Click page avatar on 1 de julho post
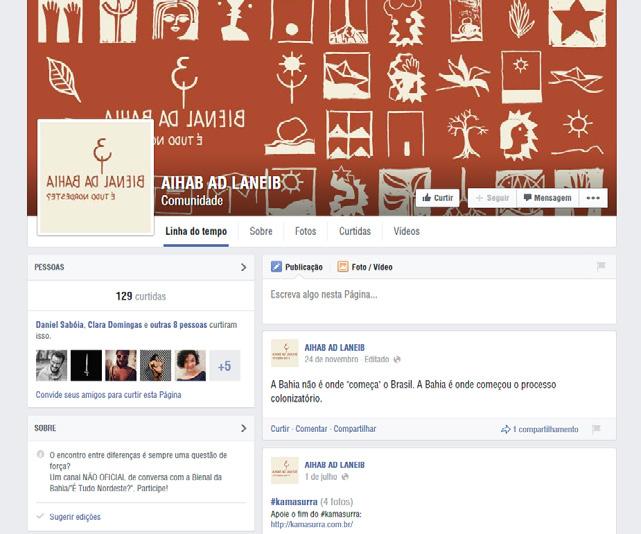Viewport: 641px width, 534px height. pos(285,470)
